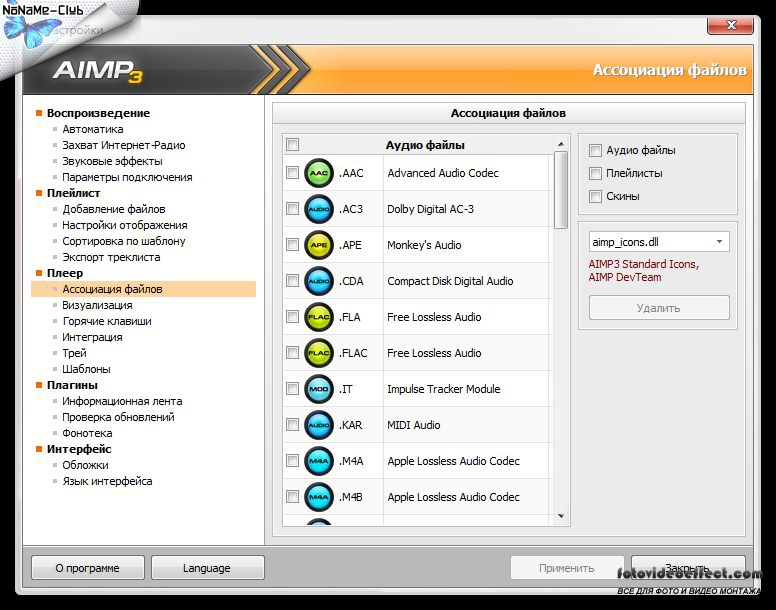Click the .KAR MIDI file icon
Viewport: 776px width, 610px height.
[x=319, y=425]
